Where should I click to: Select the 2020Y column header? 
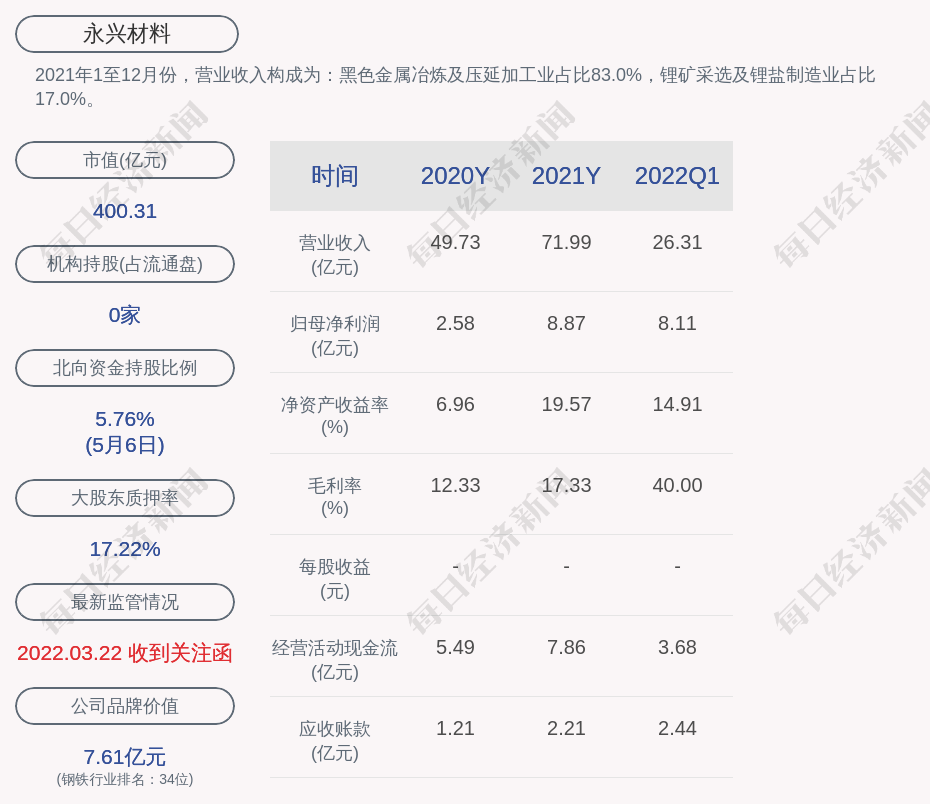point(455,176)
